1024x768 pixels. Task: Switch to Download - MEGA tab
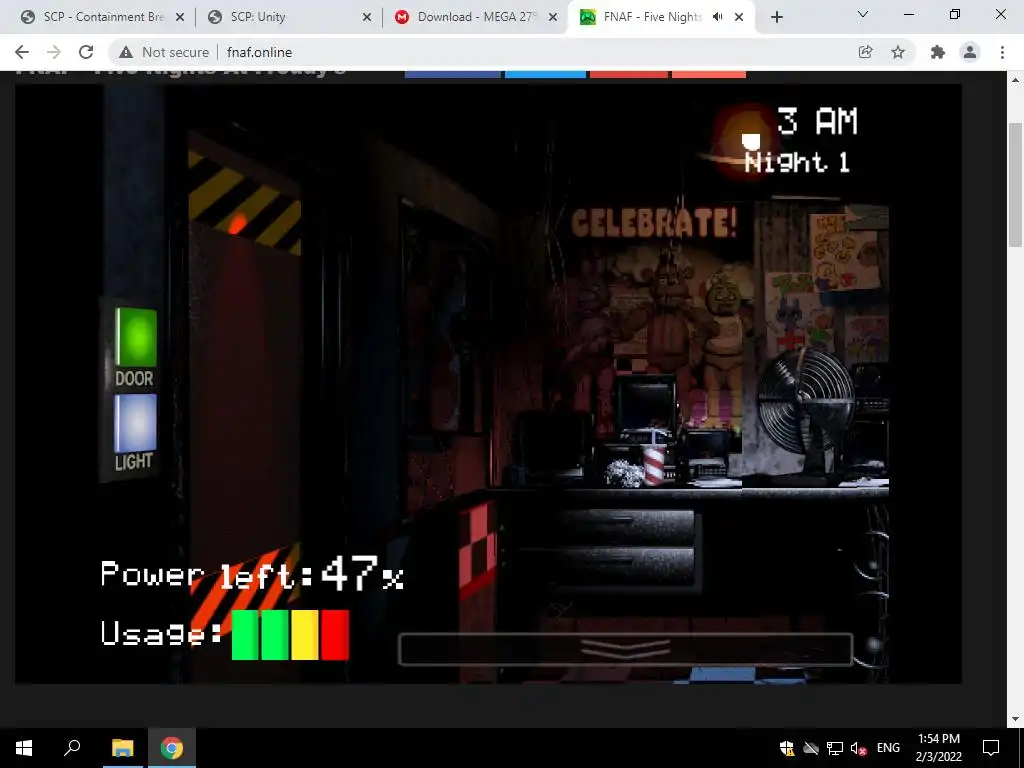tap(476, 17)
